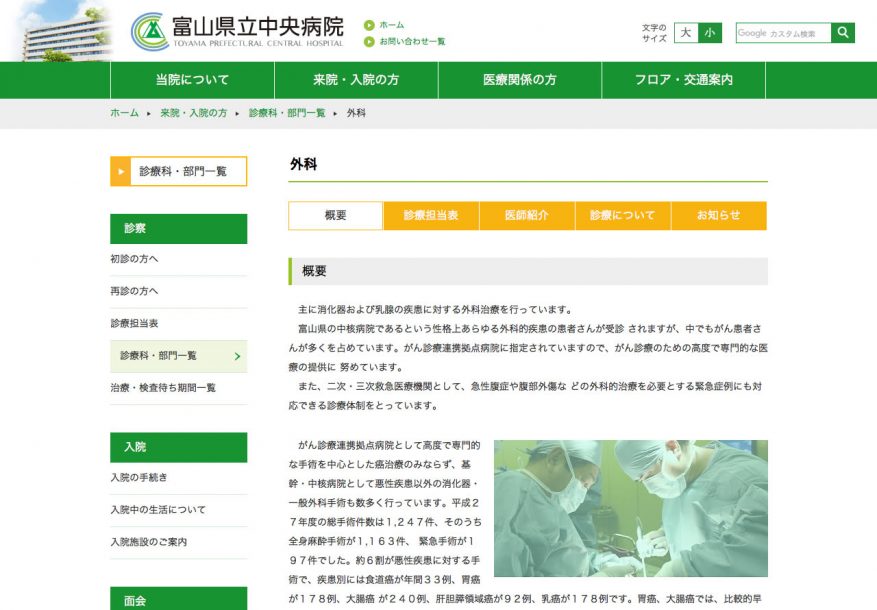Expand the 医療関係の方 menu
This screenshot has height=610, width=877.
520,80
